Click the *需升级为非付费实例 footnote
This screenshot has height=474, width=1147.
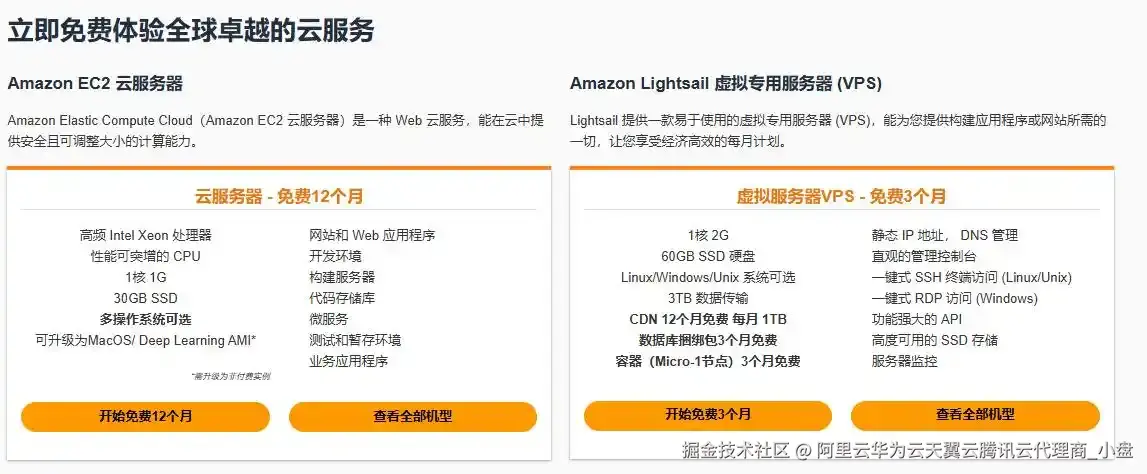tap(229, 377)
